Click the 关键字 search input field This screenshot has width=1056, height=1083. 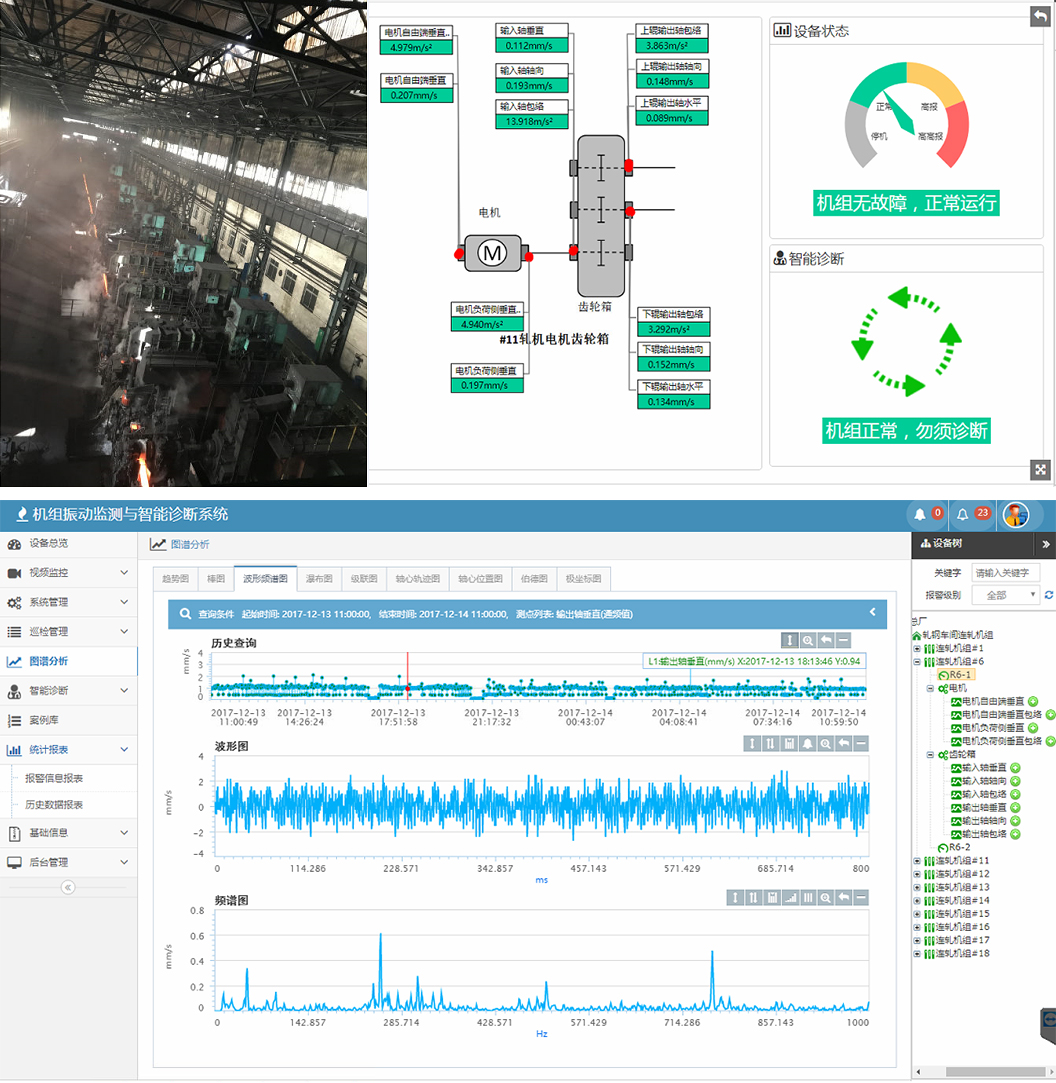[1006, 573]
